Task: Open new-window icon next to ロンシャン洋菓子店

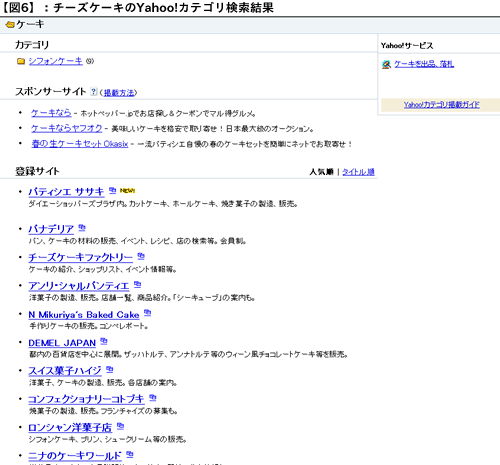Action: (x=120, y=426)
